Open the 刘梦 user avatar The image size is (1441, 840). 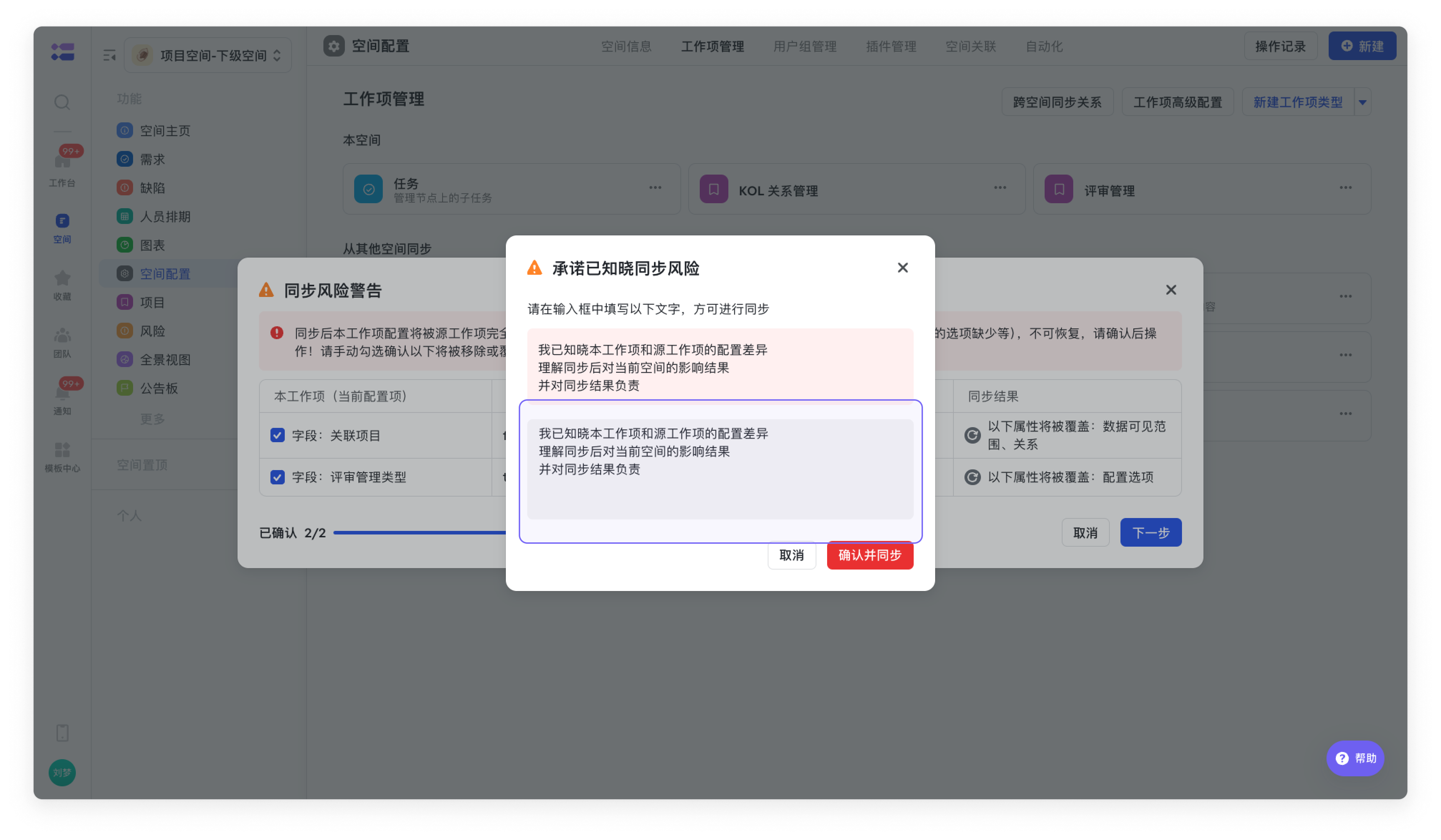tap(62, 772)
